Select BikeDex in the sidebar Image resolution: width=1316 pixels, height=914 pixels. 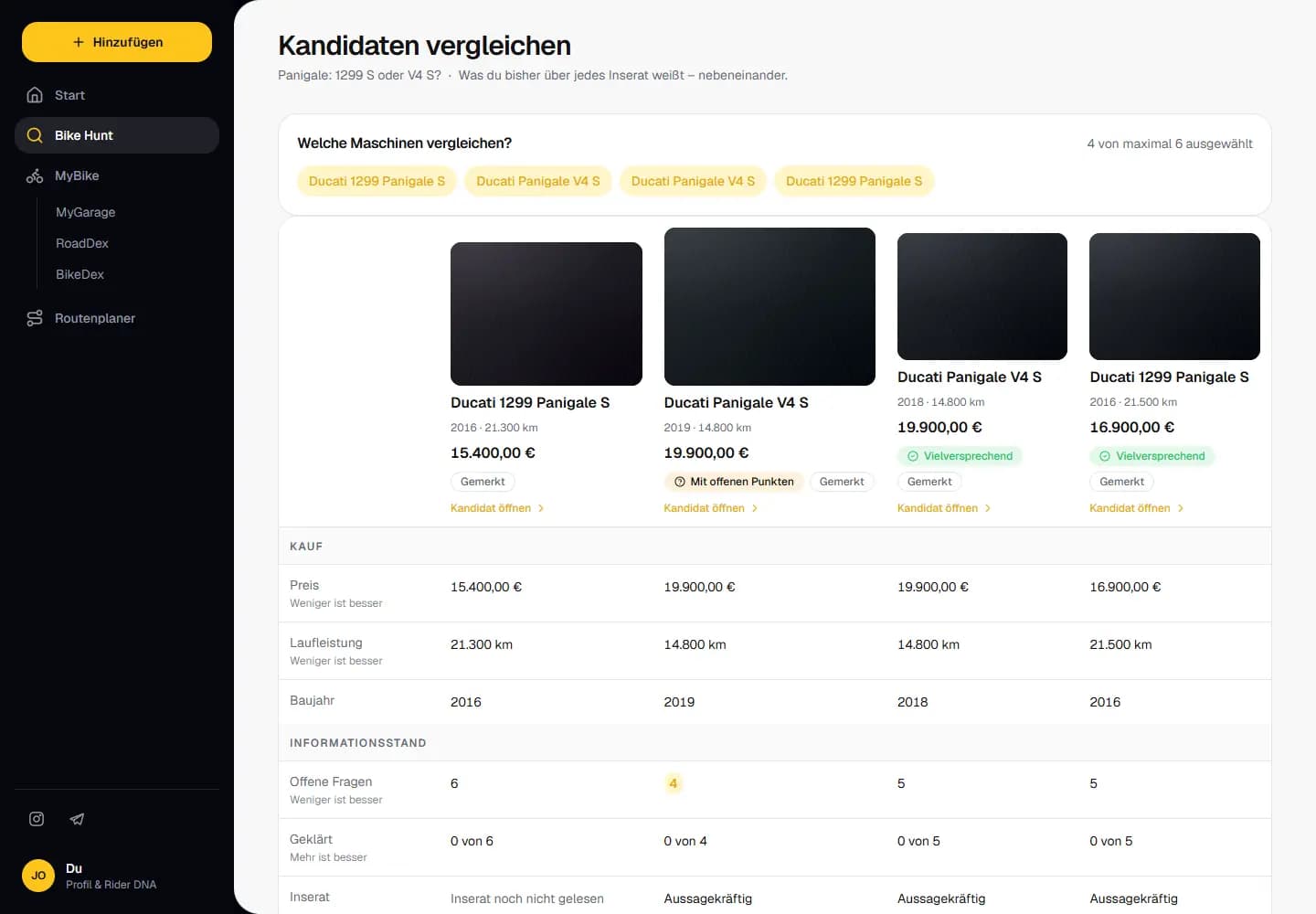80,274
